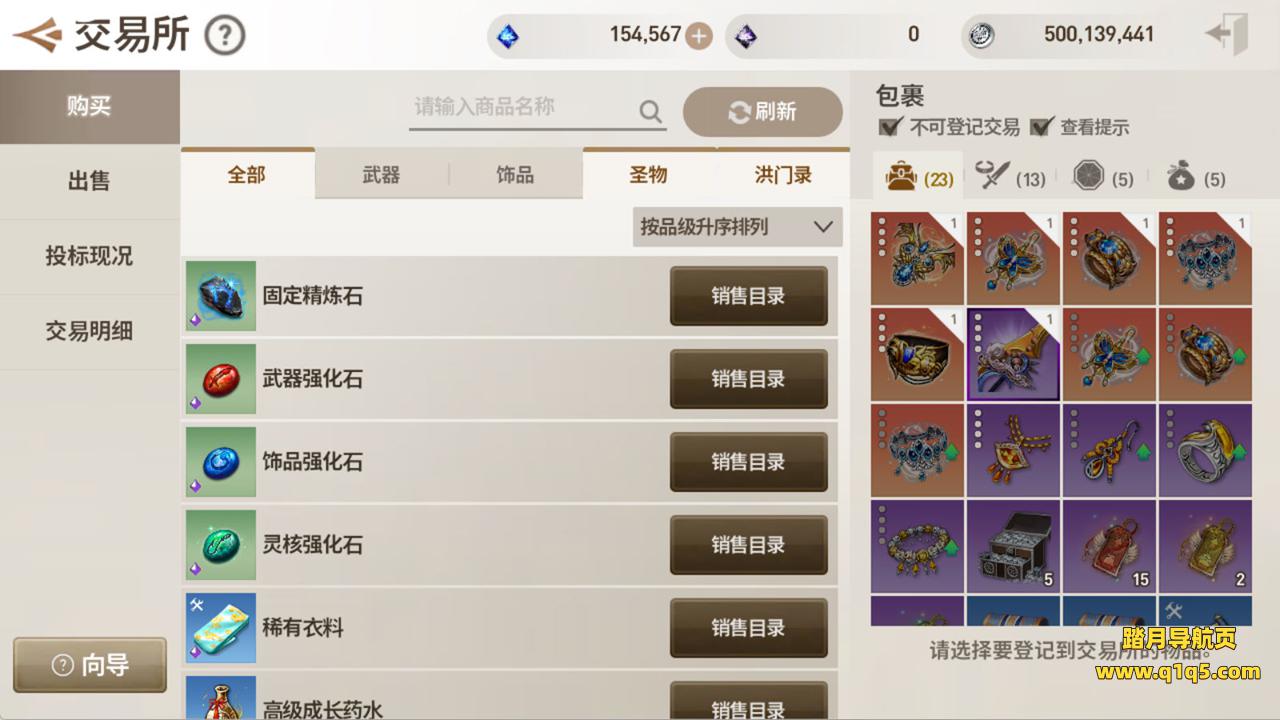Open the weapons inventory tab with 13 items
This screenshot has width=1280, height=720.
[1010, 178]
